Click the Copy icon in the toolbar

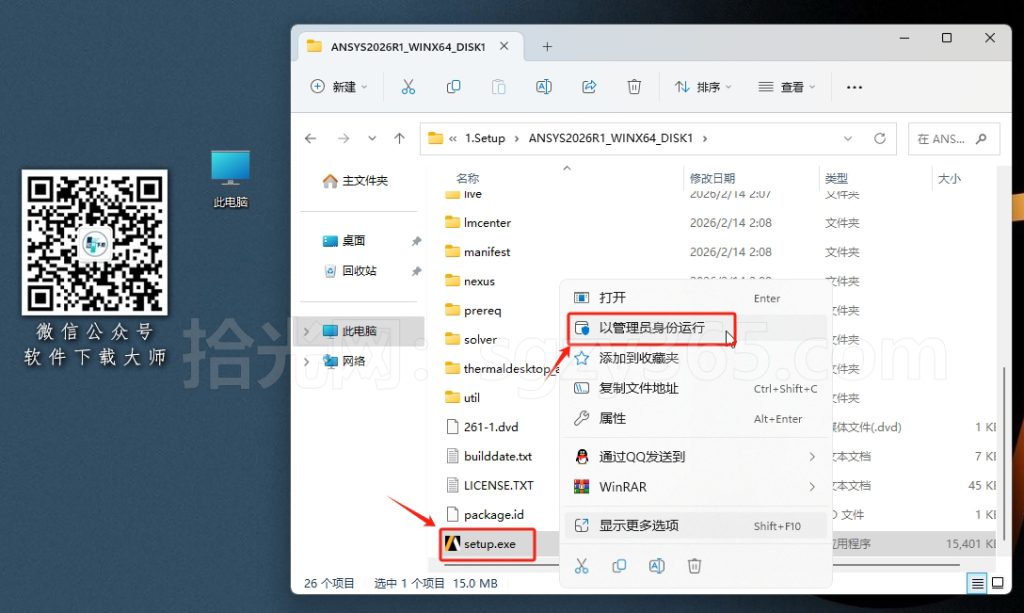click(453, 87)
